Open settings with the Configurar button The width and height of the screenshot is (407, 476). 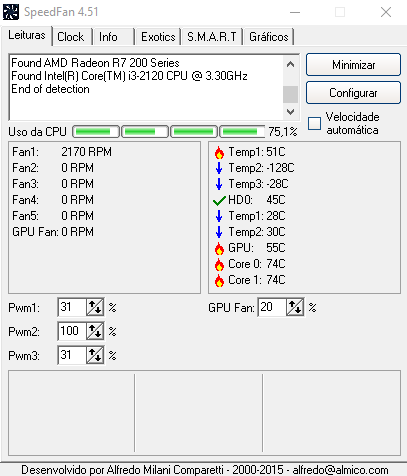(353, 93)
